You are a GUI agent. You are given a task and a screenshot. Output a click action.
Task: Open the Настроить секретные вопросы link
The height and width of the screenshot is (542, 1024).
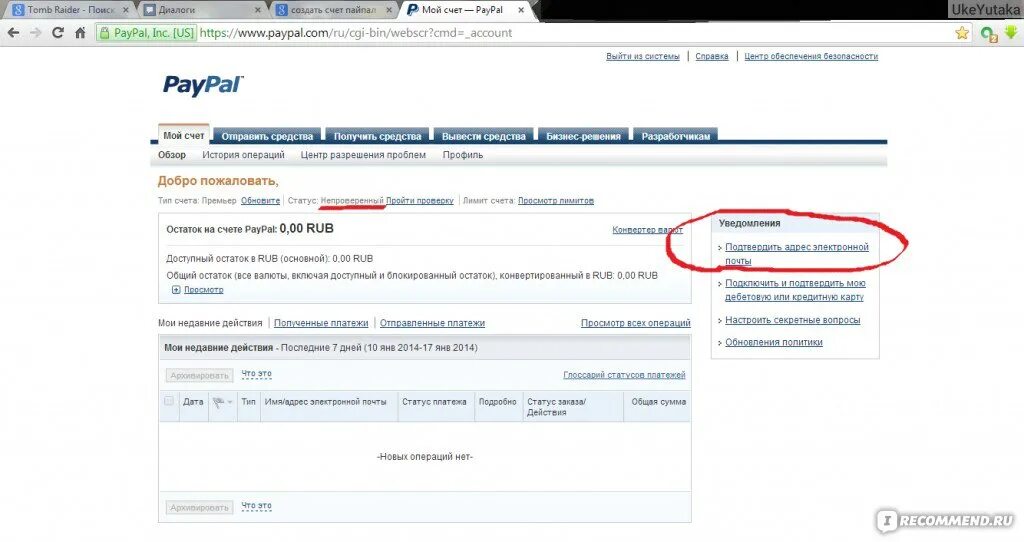[792, 320]
